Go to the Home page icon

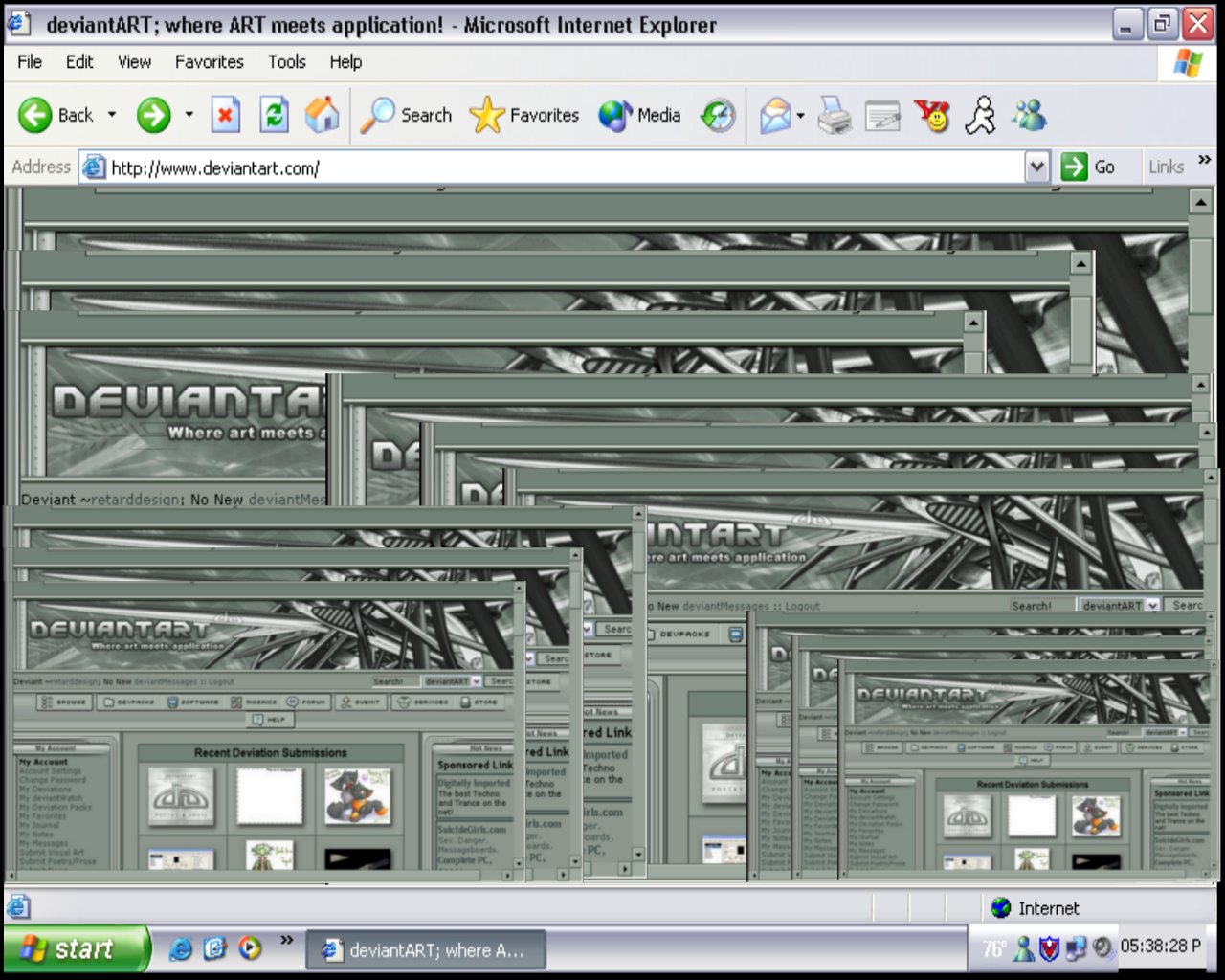[x=323, y=116]
